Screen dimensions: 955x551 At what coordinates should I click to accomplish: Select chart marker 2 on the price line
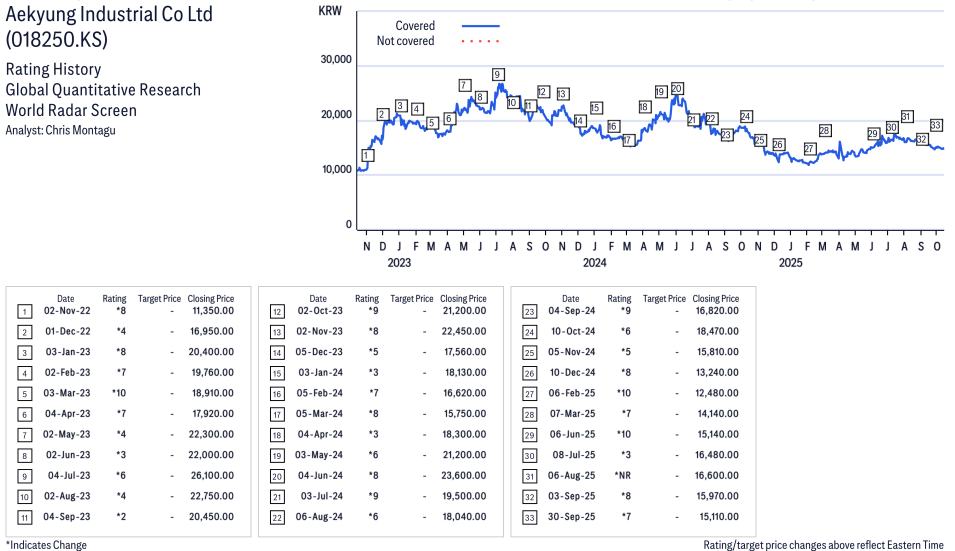pos(382,114)
